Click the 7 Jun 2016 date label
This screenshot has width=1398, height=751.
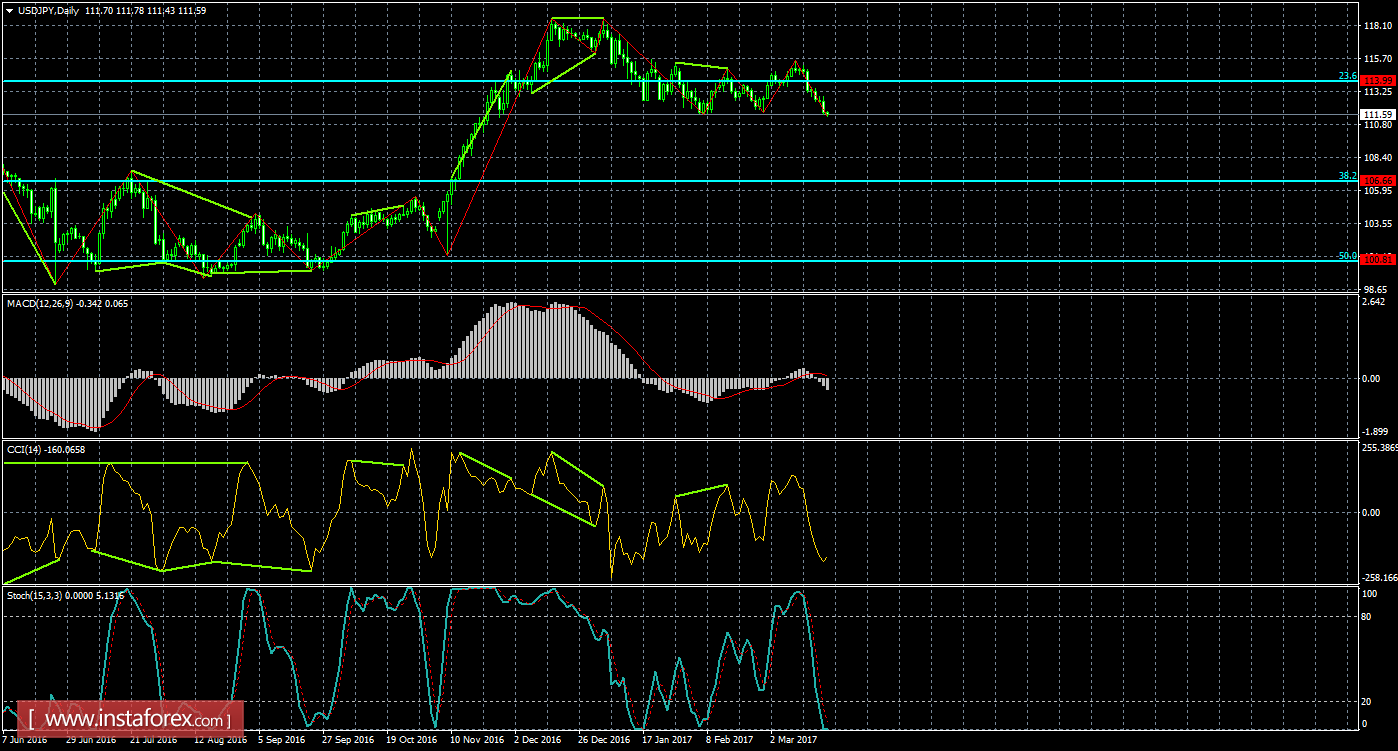(x=24, y=740)
